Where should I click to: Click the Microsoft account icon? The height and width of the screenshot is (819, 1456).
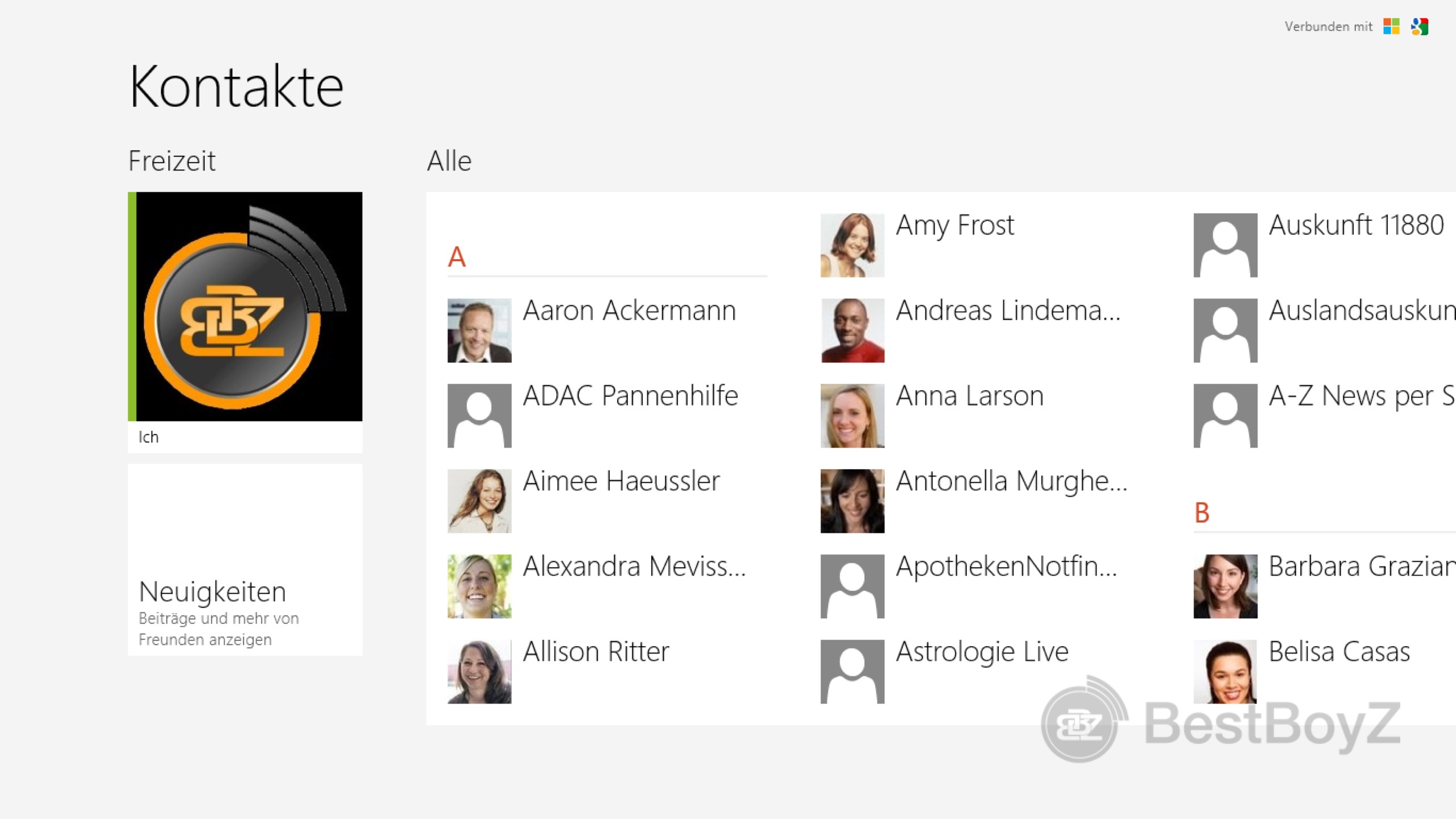click(1391, 26)
